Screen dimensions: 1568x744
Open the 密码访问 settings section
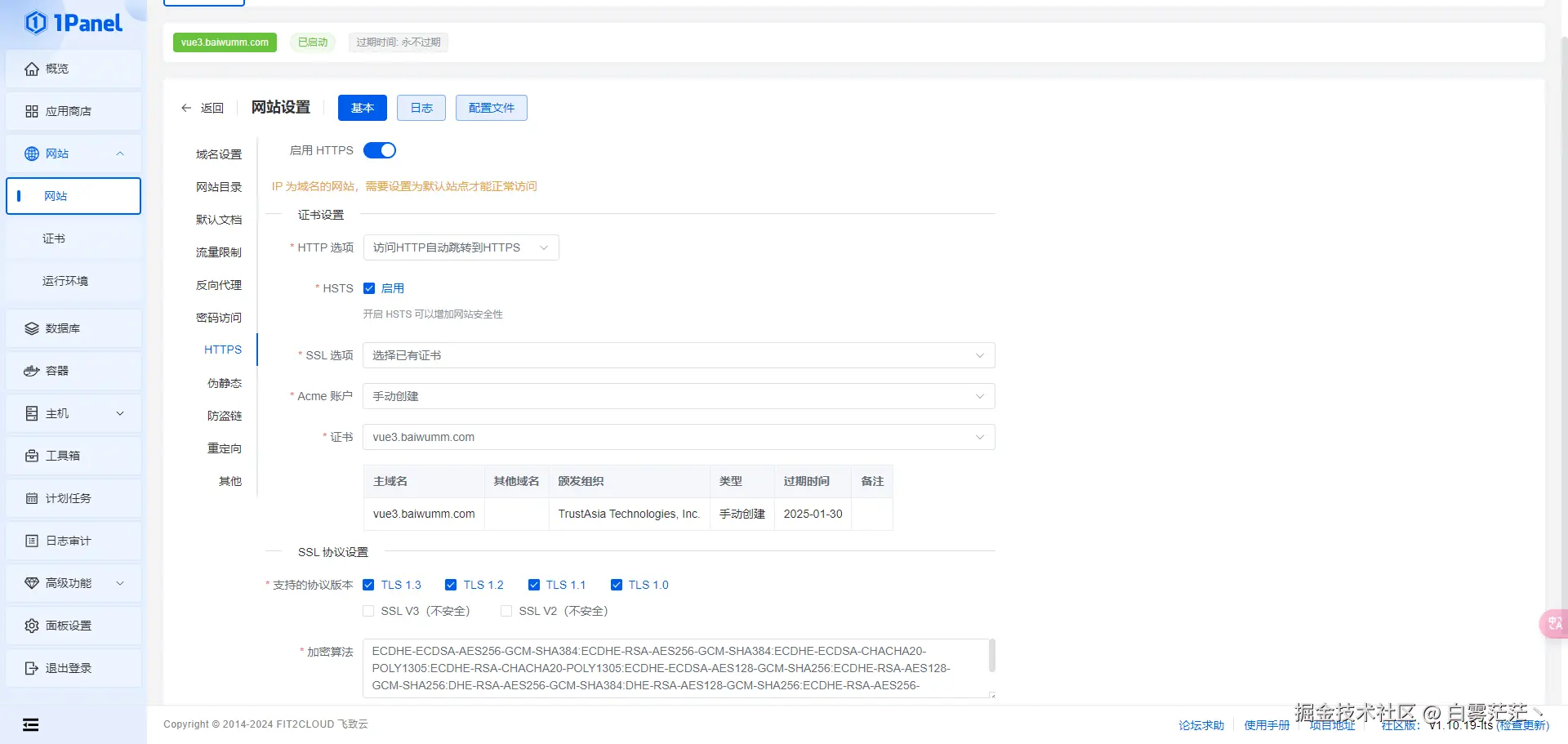point(219,318)
